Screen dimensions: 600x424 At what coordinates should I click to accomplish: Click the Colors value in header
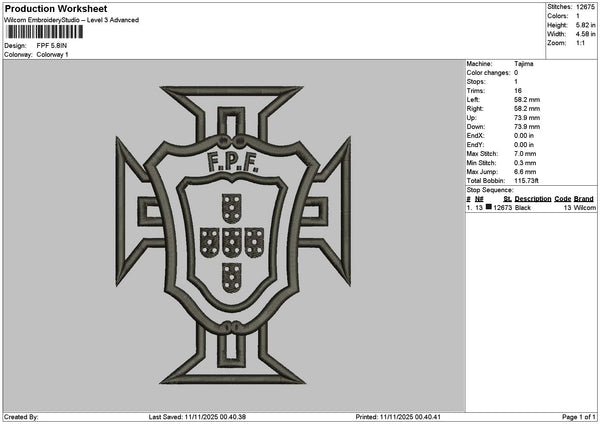pyautogui.click(x=577, y=16)
